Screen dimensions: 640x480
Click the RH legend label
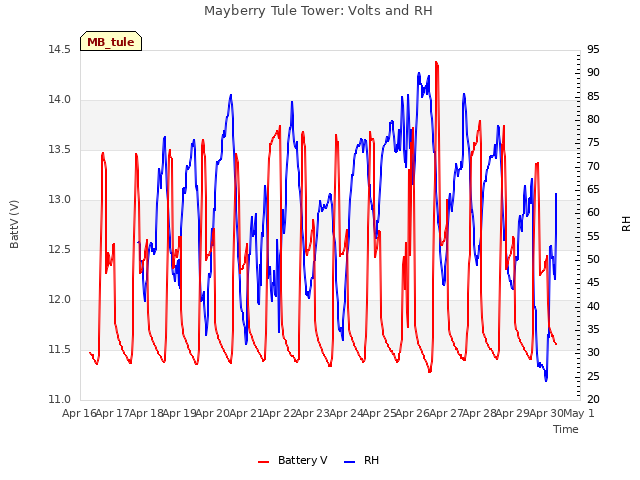tap(371, 460)
